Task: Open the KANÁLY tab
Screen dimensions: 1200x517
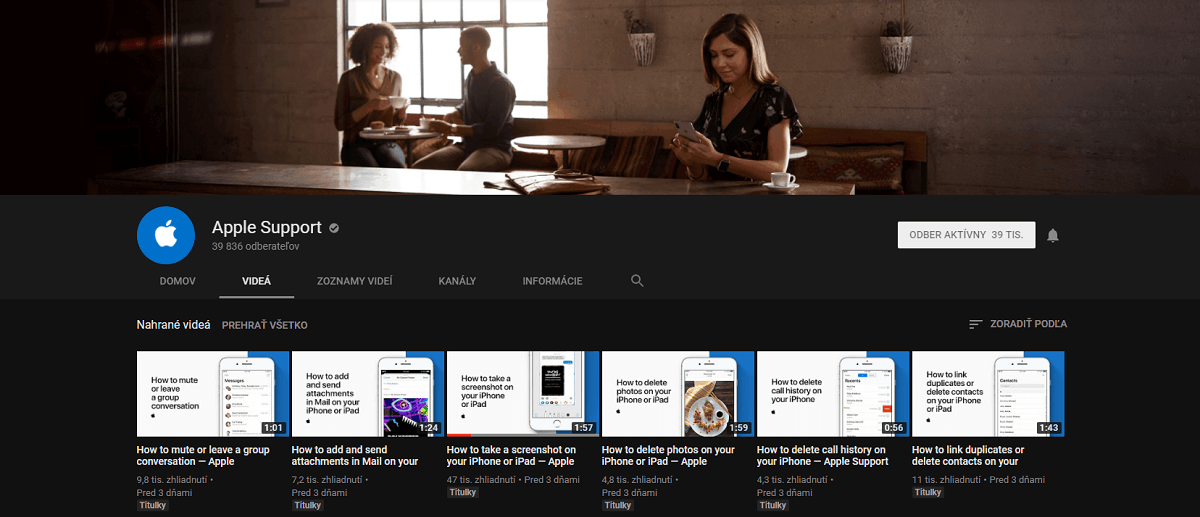Action: tap(457, 281)
